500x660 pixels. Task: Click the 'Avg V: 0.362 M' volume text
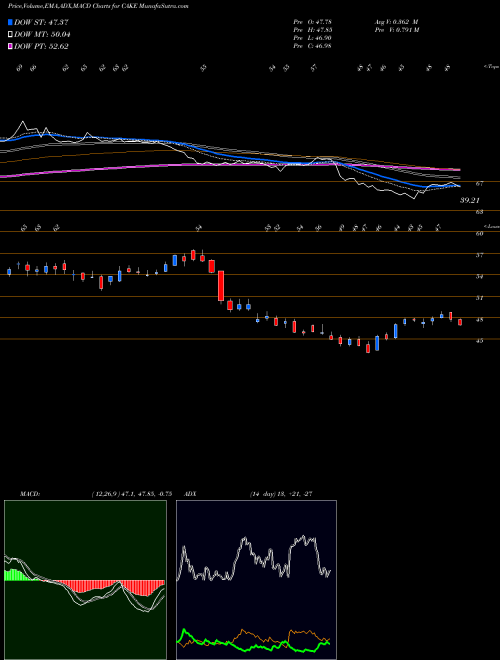pyautogui.click(x=395, y=21)
